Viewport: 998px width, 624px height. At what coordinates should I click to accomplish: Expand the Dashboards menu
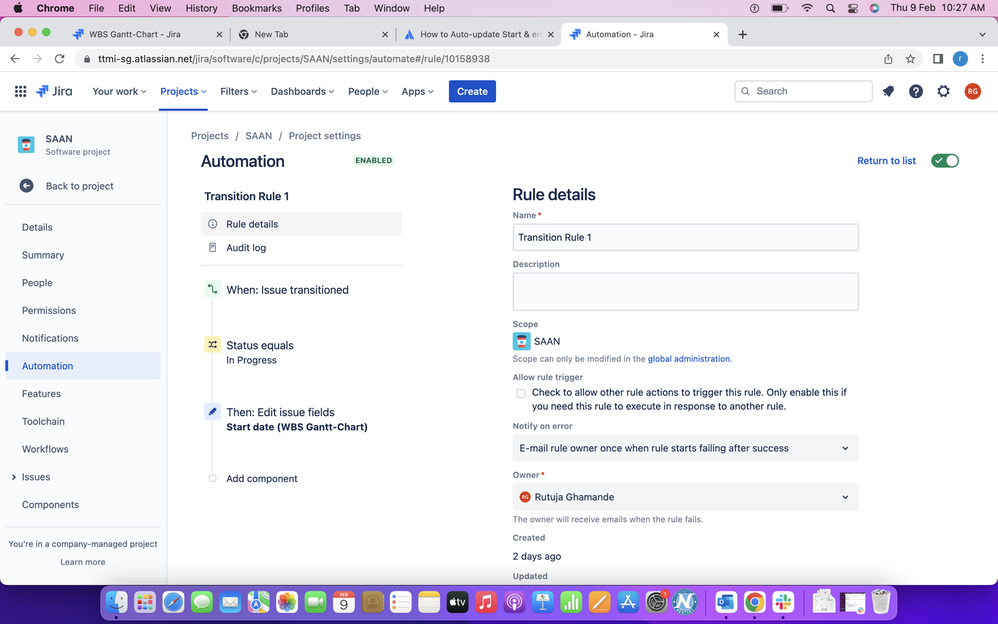(302, 91)
